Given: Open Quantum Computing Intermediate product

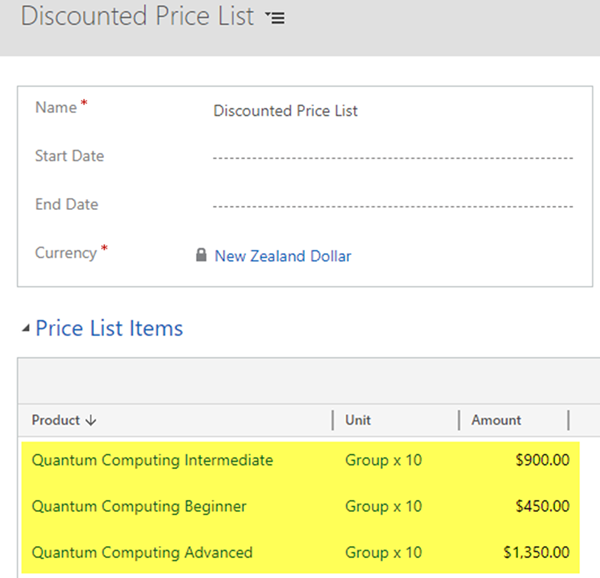Looking at the screenshot, I should tap(152, 460).
